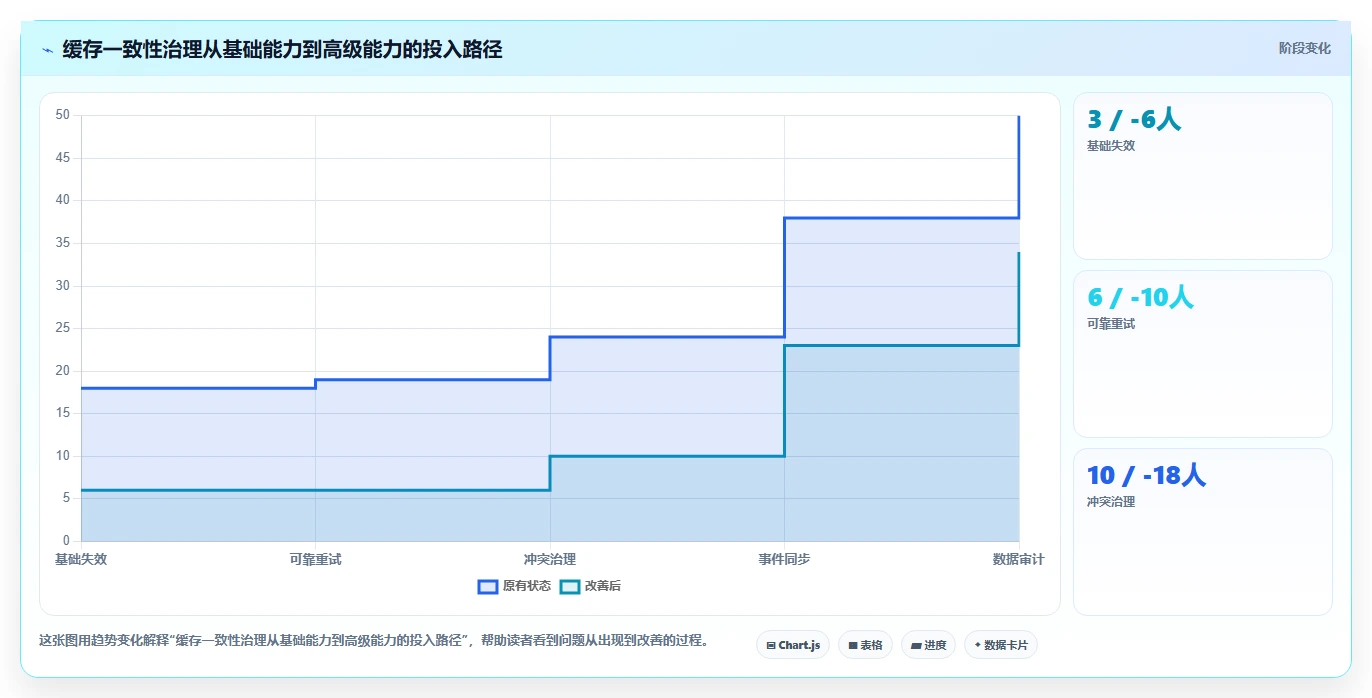
Task: Click the 数据审计 x-axis label
Action: coord(1018,559)
